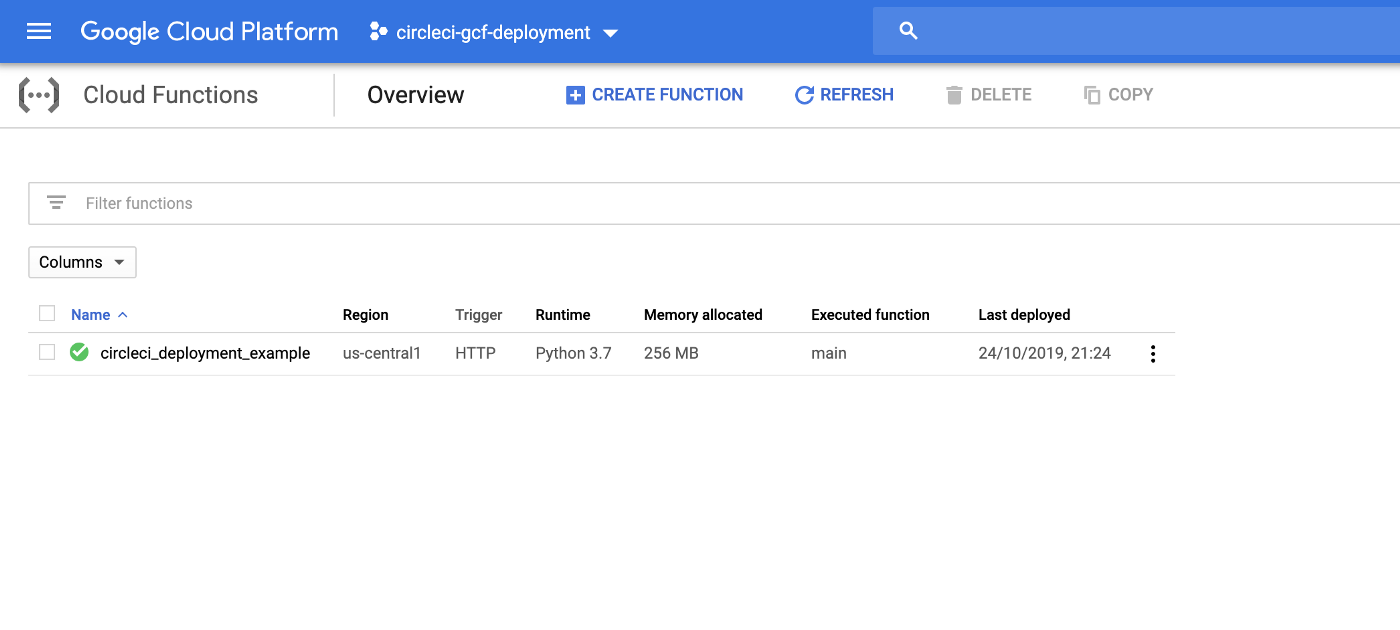Check the box for circleci_deployment_example

click(x=47, y=352)
